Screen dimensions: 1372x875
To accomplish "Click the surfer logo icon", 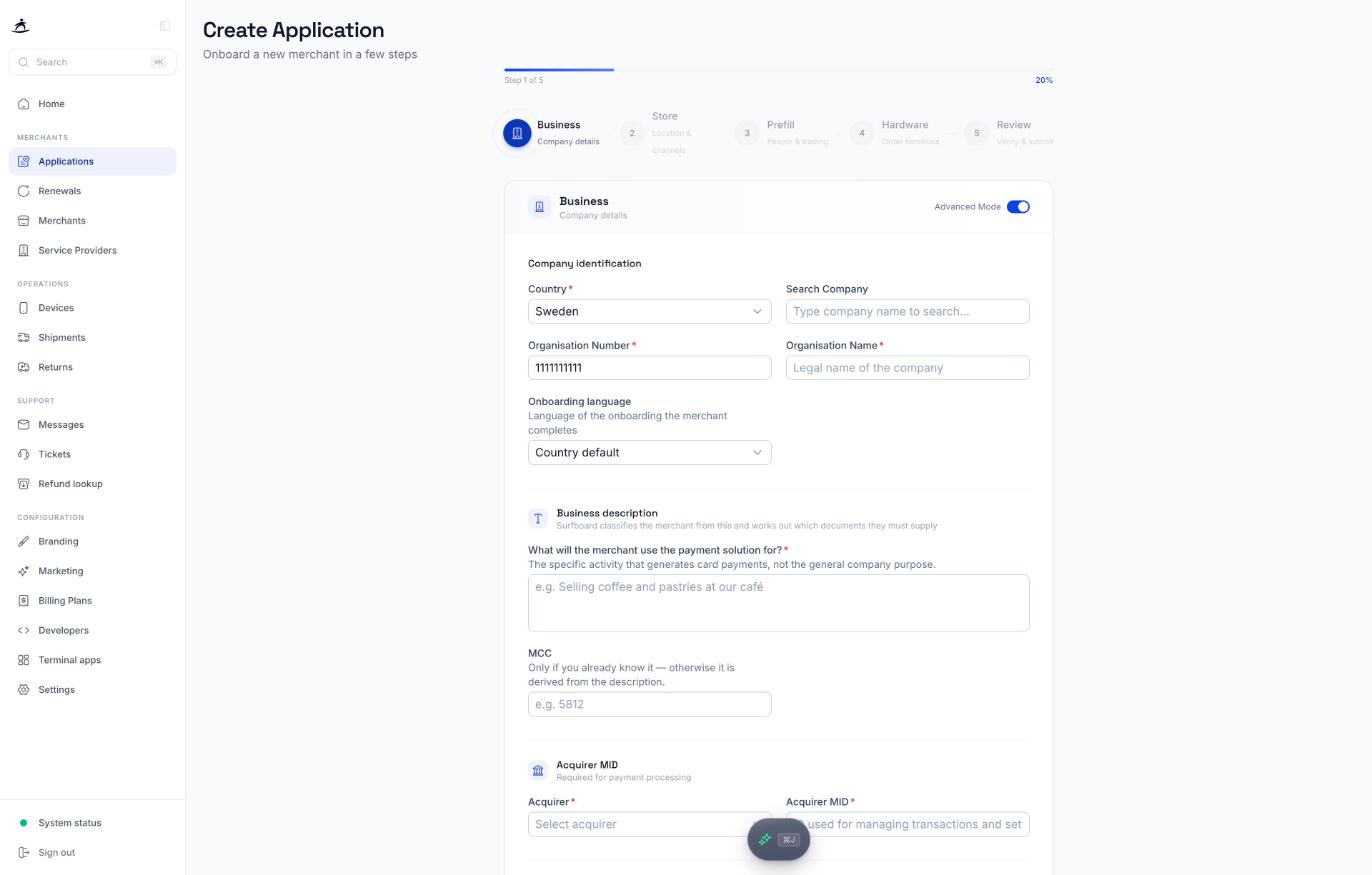I will [x=21, y=26].
